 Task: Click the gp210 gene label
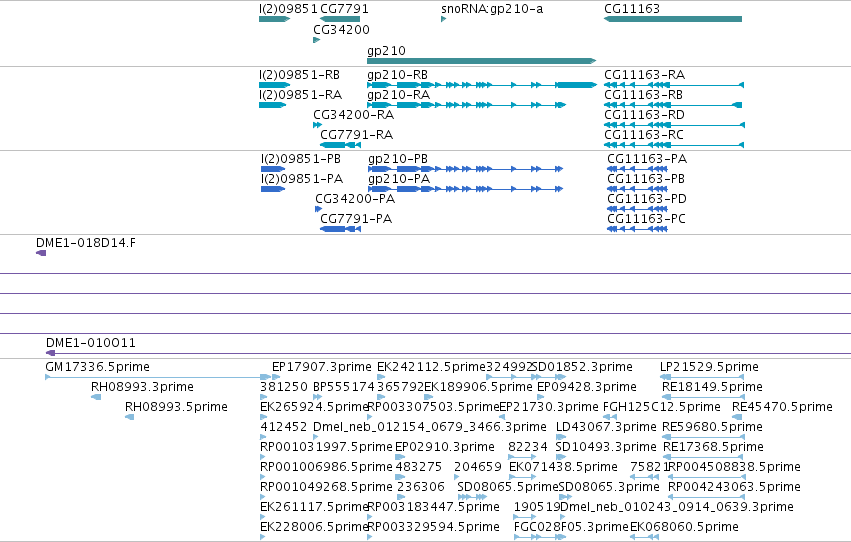(386, 50)
